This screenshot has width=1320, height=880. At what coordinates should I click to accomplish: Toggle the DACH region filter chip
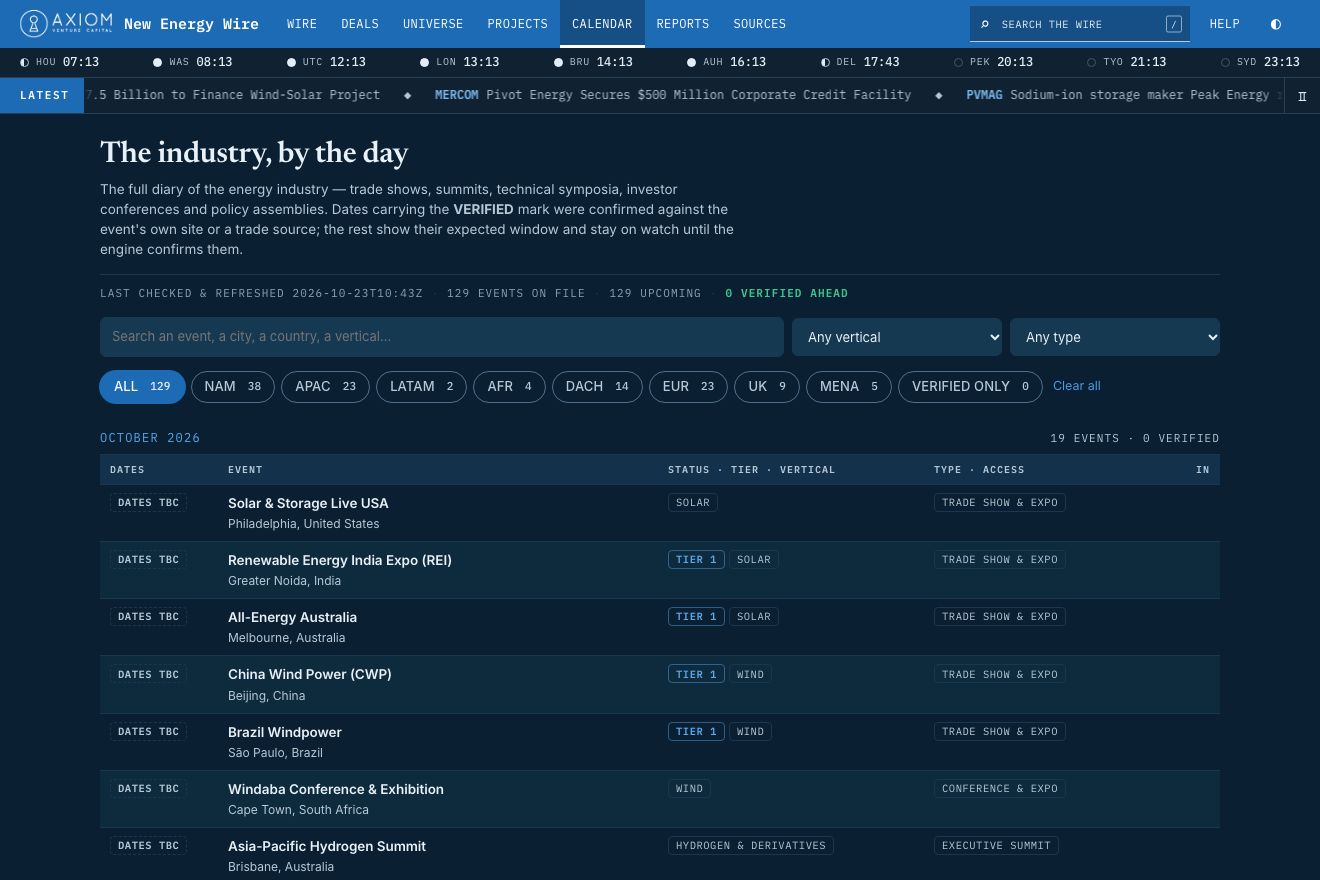pos(597,387)
